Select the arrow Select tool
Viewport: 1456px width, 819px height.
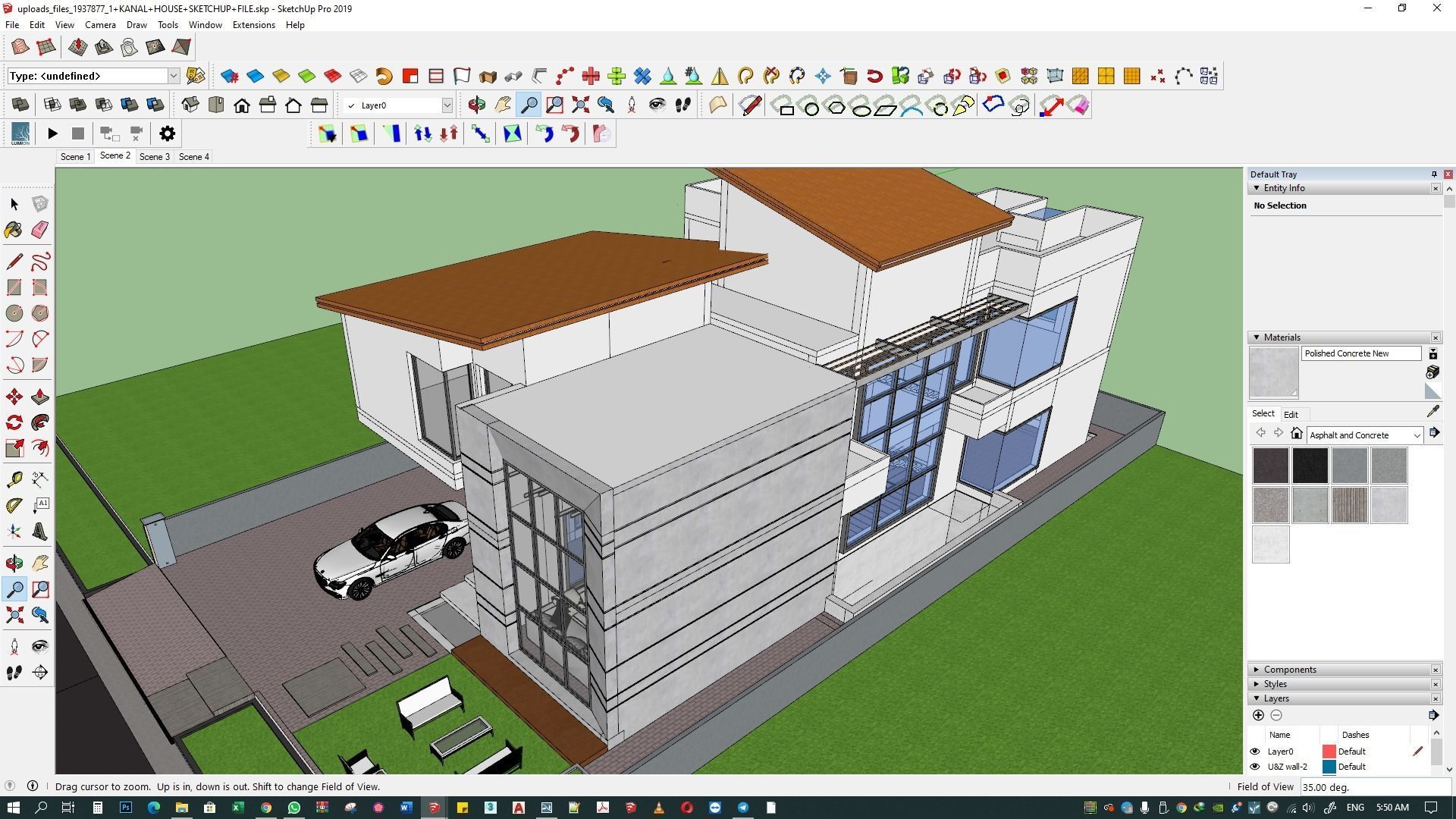pyautogui.click(x=14, y=203)
